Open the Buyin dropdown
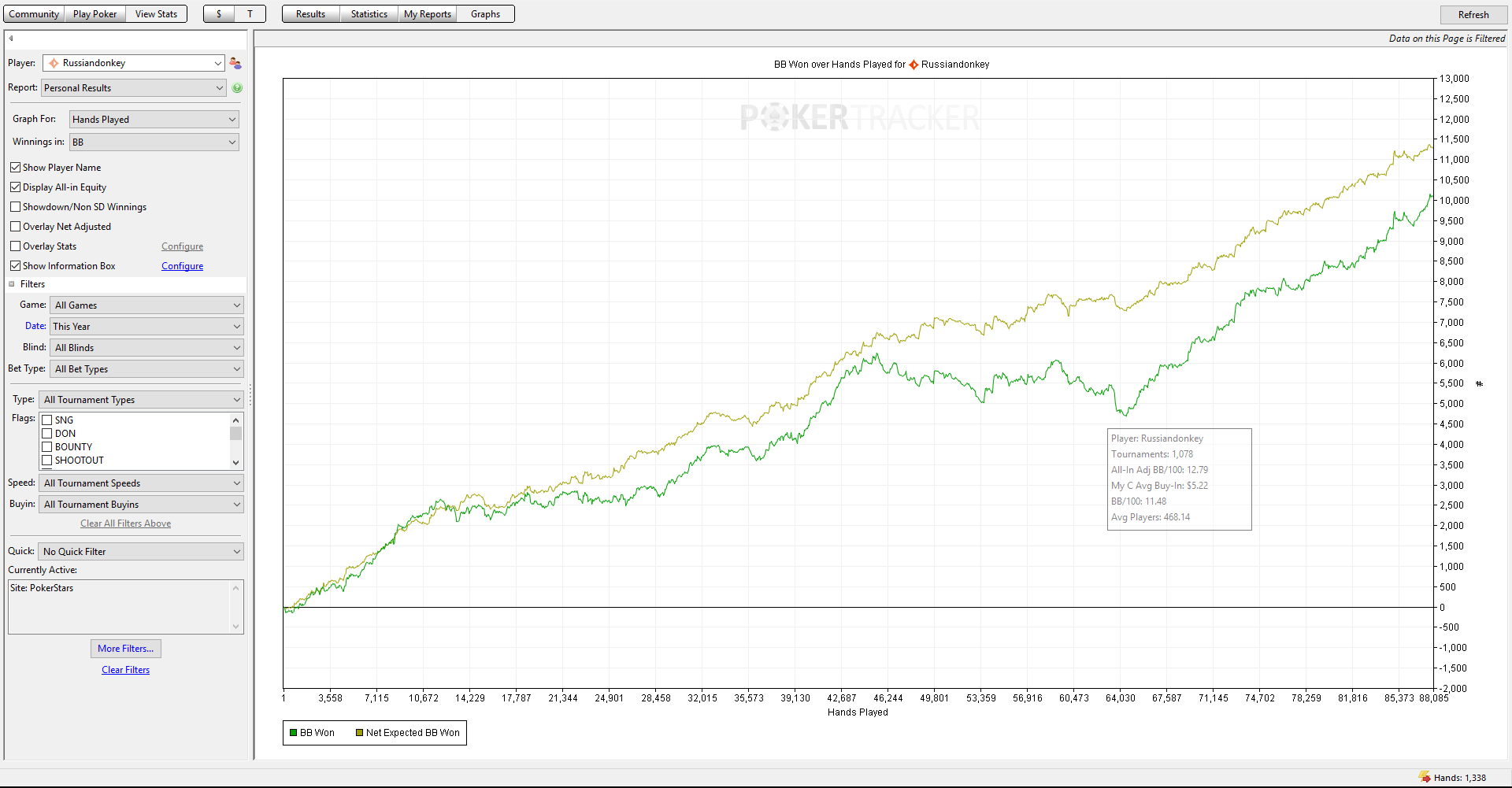1512x788 pixels. click(x=142, y=505)
